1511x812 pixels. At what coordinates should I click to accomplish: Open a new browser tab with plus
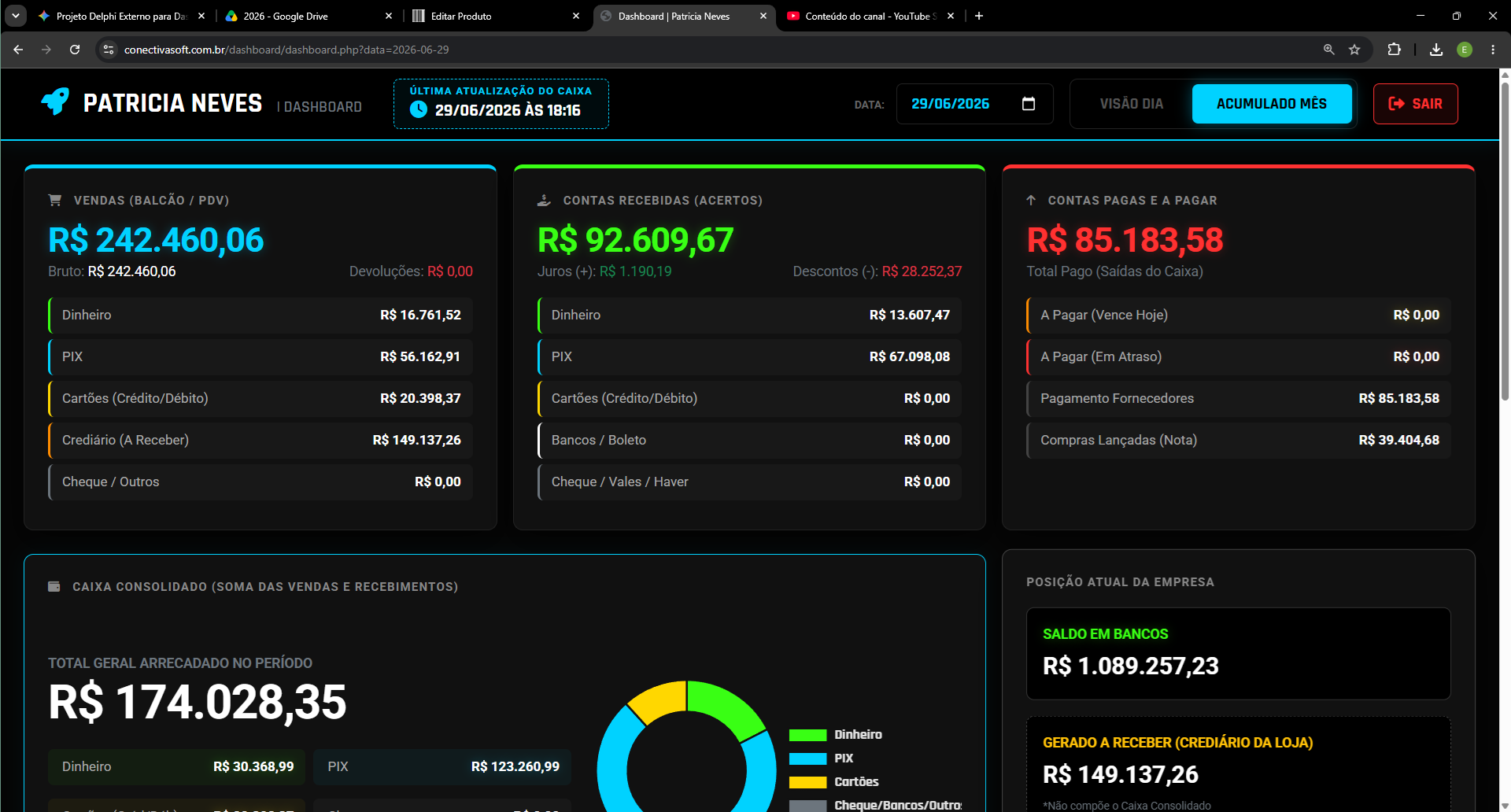(979, 16)
